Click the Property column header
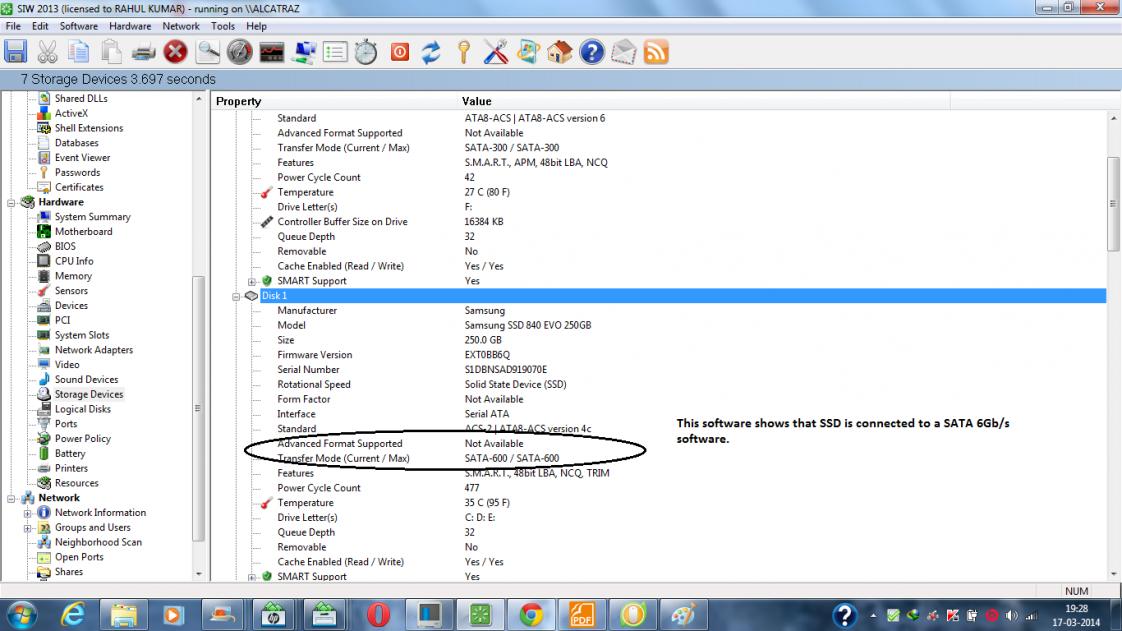Viewport: 1122px width, 631px height. point(239,101)
